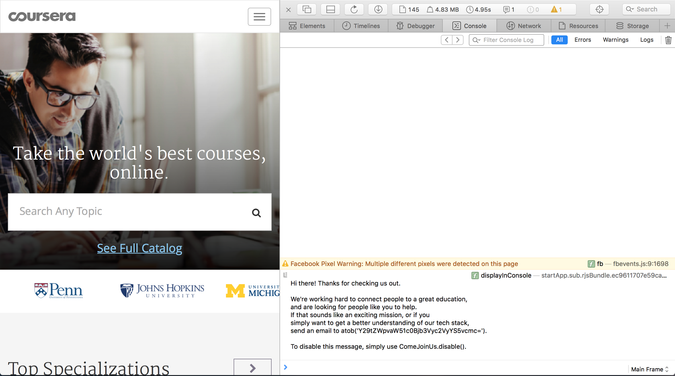Add new inspector tab plus icon
Viewport: 675px width, 376px height.
pyautogui.click(x=667, y=26)
